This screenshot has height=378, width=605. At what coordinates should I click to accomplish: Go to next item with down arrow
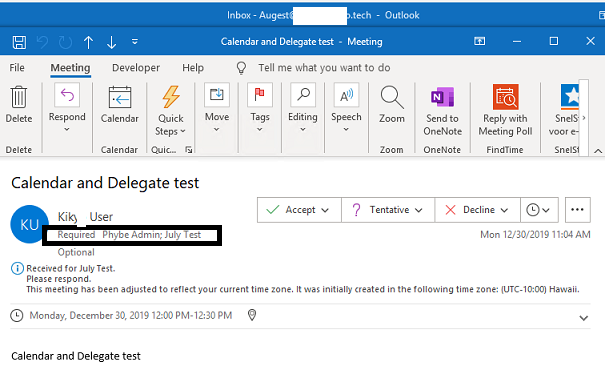click(112, 42)
